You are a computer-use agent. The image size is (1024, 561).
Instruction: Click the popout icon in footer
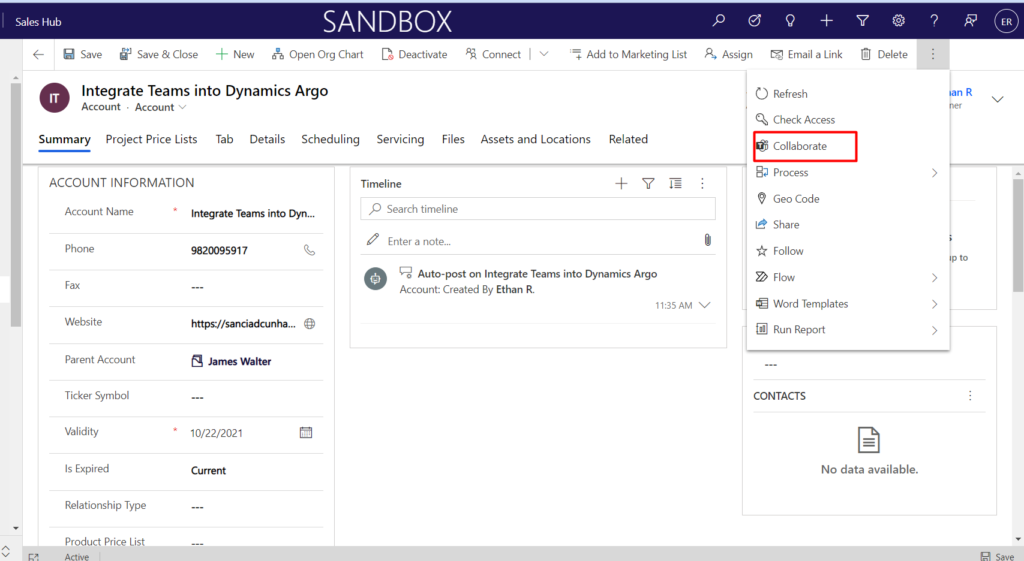[x=34, y=556]
